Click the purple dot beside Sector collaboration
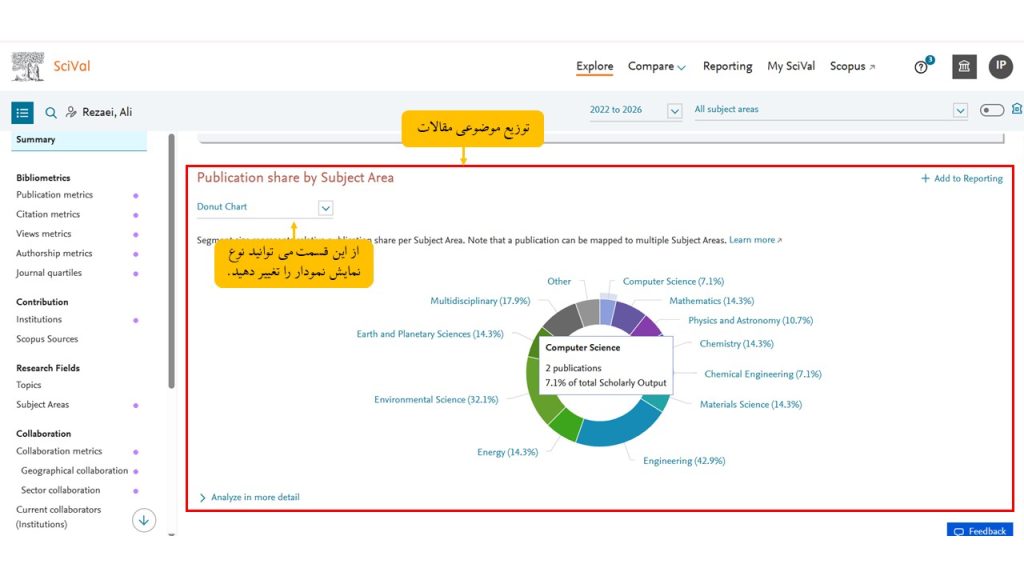The width and height of the screenshot is (1024, 576). [136, 491]
